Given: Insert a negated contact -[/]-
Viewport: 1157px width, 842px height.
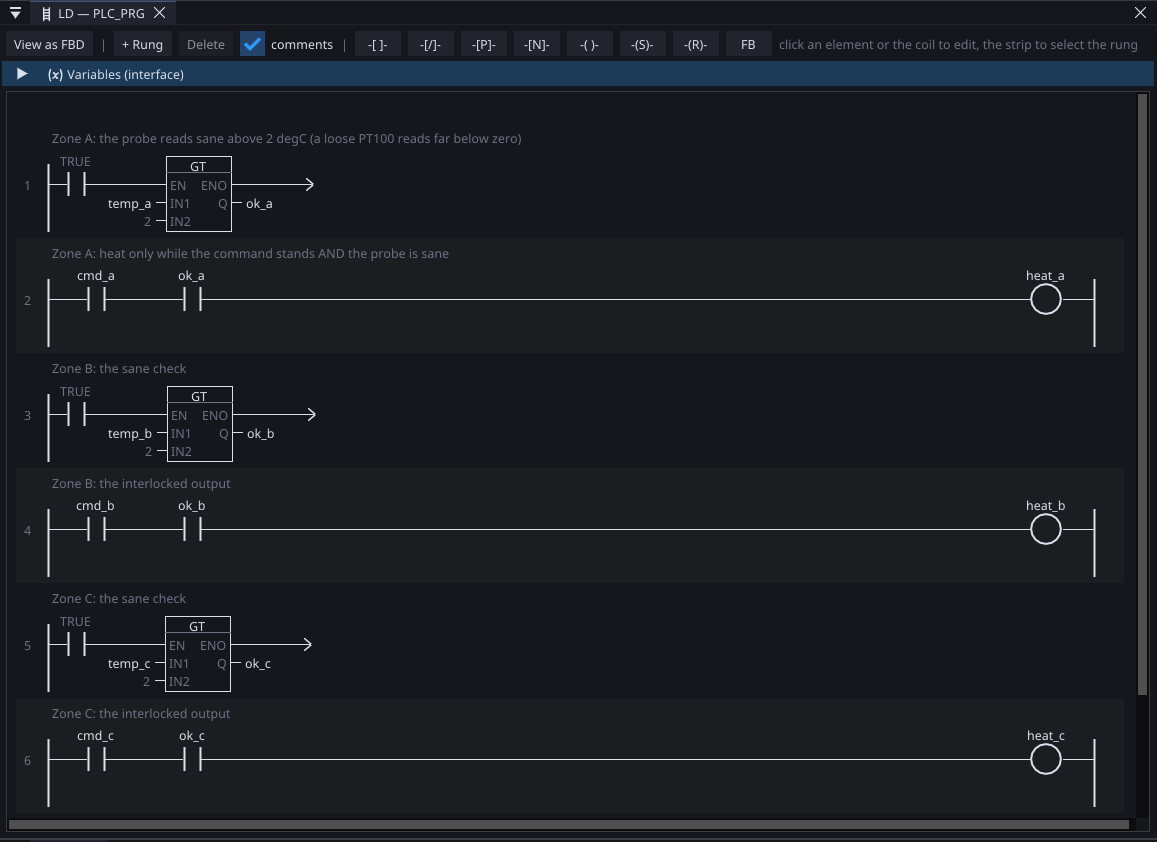Looking at the screenshot, I should (x=430, y=44).
